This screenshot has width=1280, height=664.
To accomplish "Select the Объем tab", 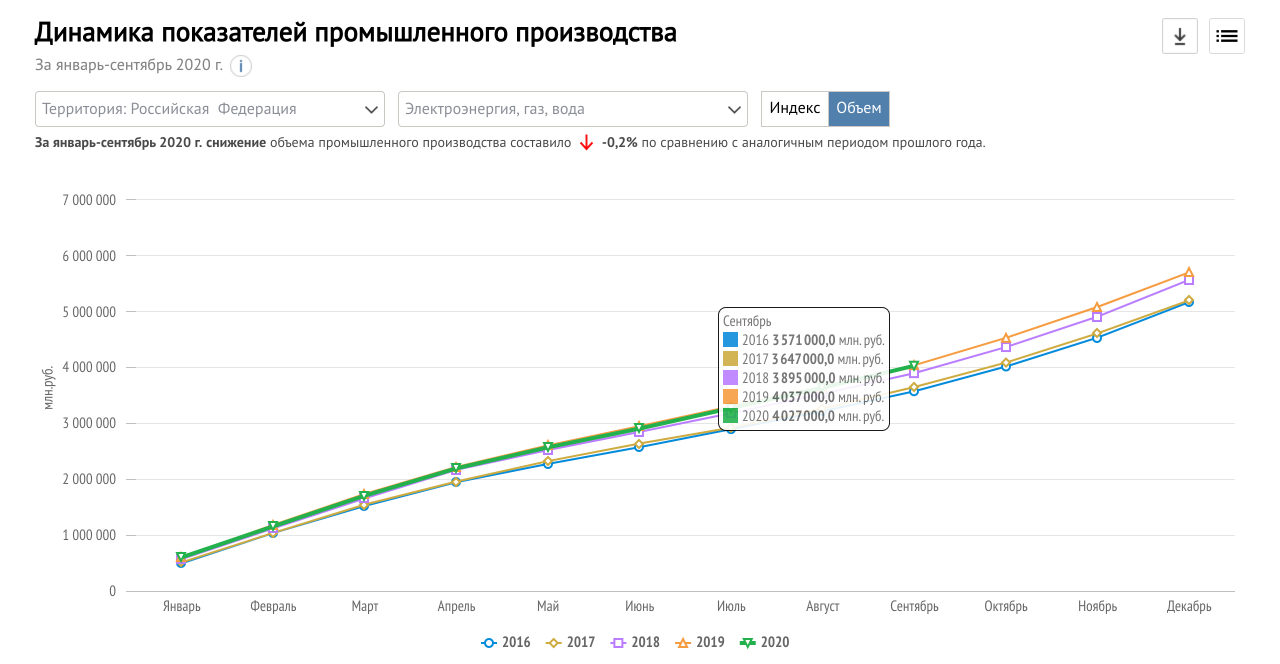I will [859, 109].
